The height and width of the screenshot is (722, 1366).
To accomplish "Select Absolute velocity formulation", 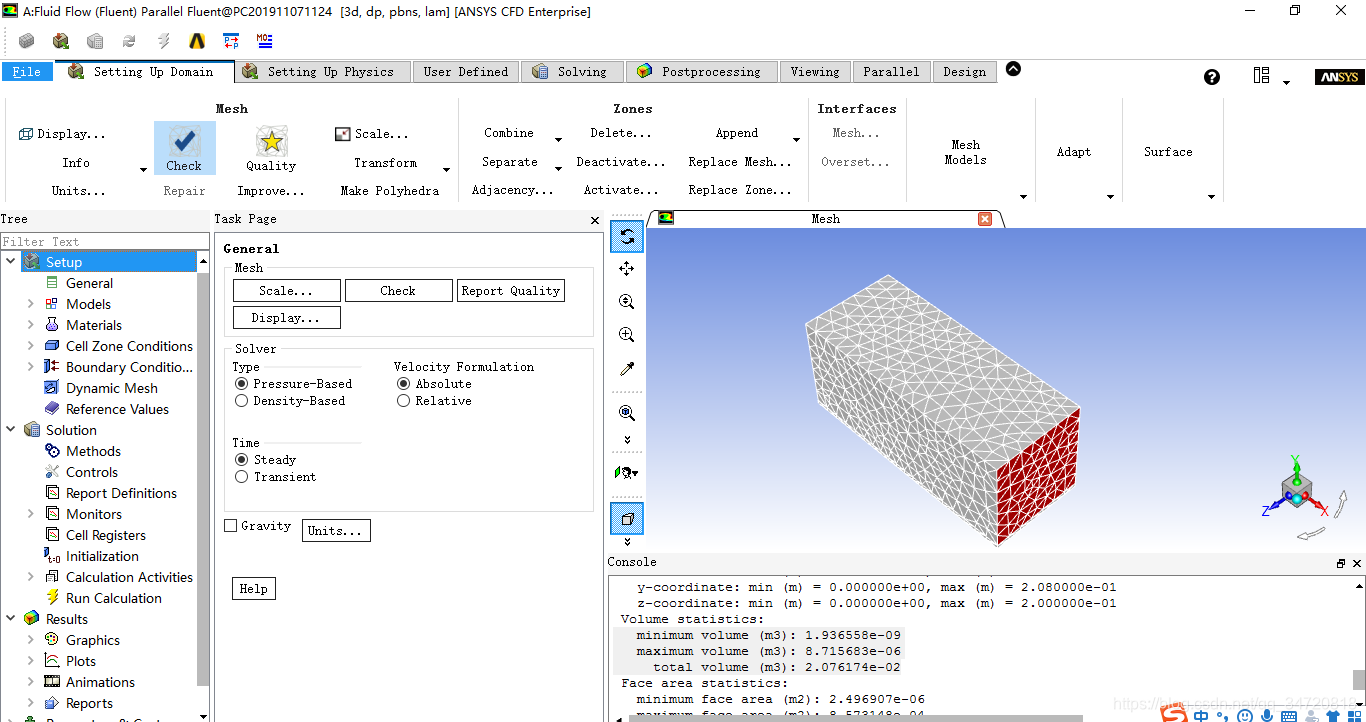I will [403, 384].
